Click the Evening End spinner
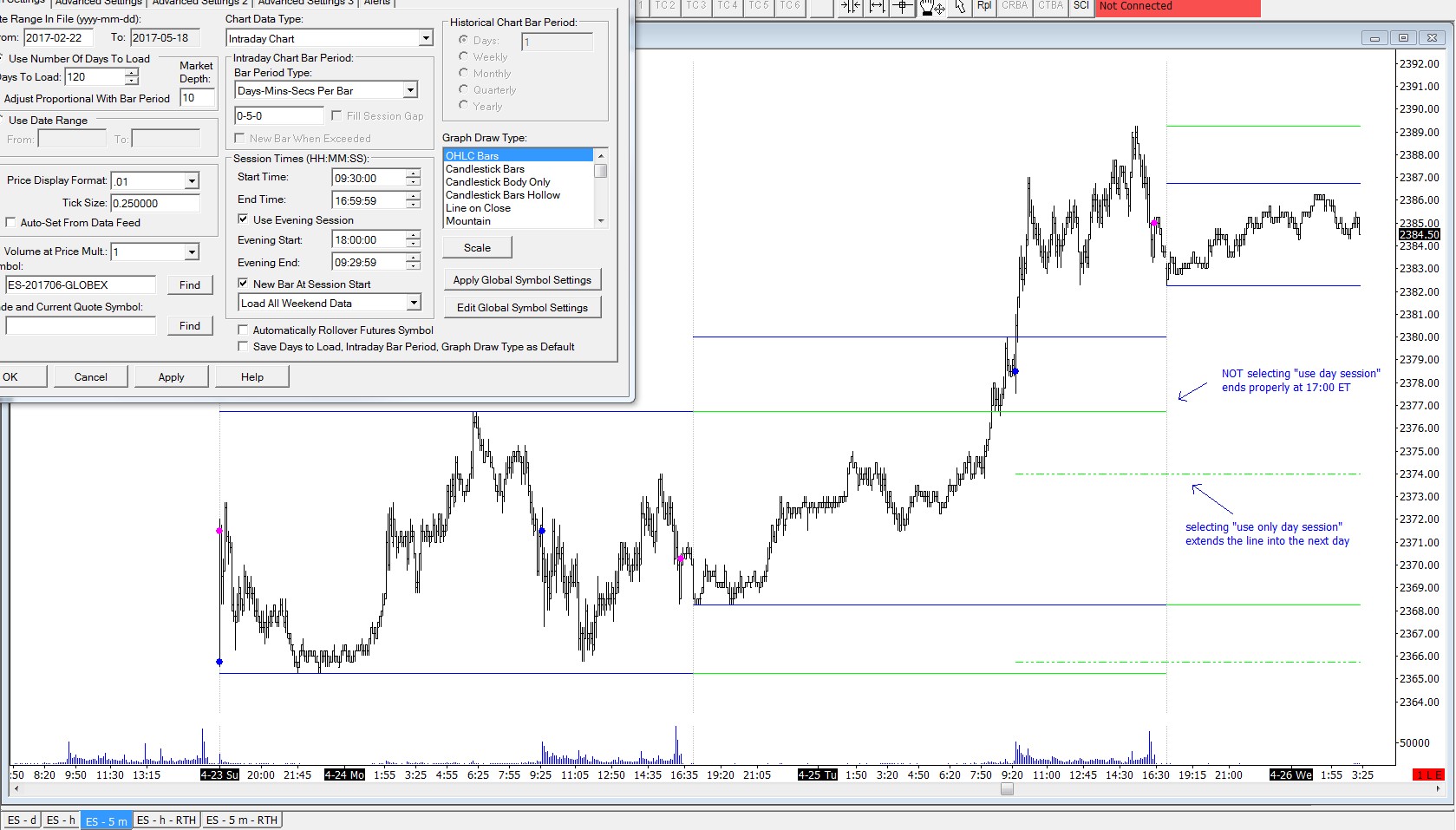 pos(413,262)
